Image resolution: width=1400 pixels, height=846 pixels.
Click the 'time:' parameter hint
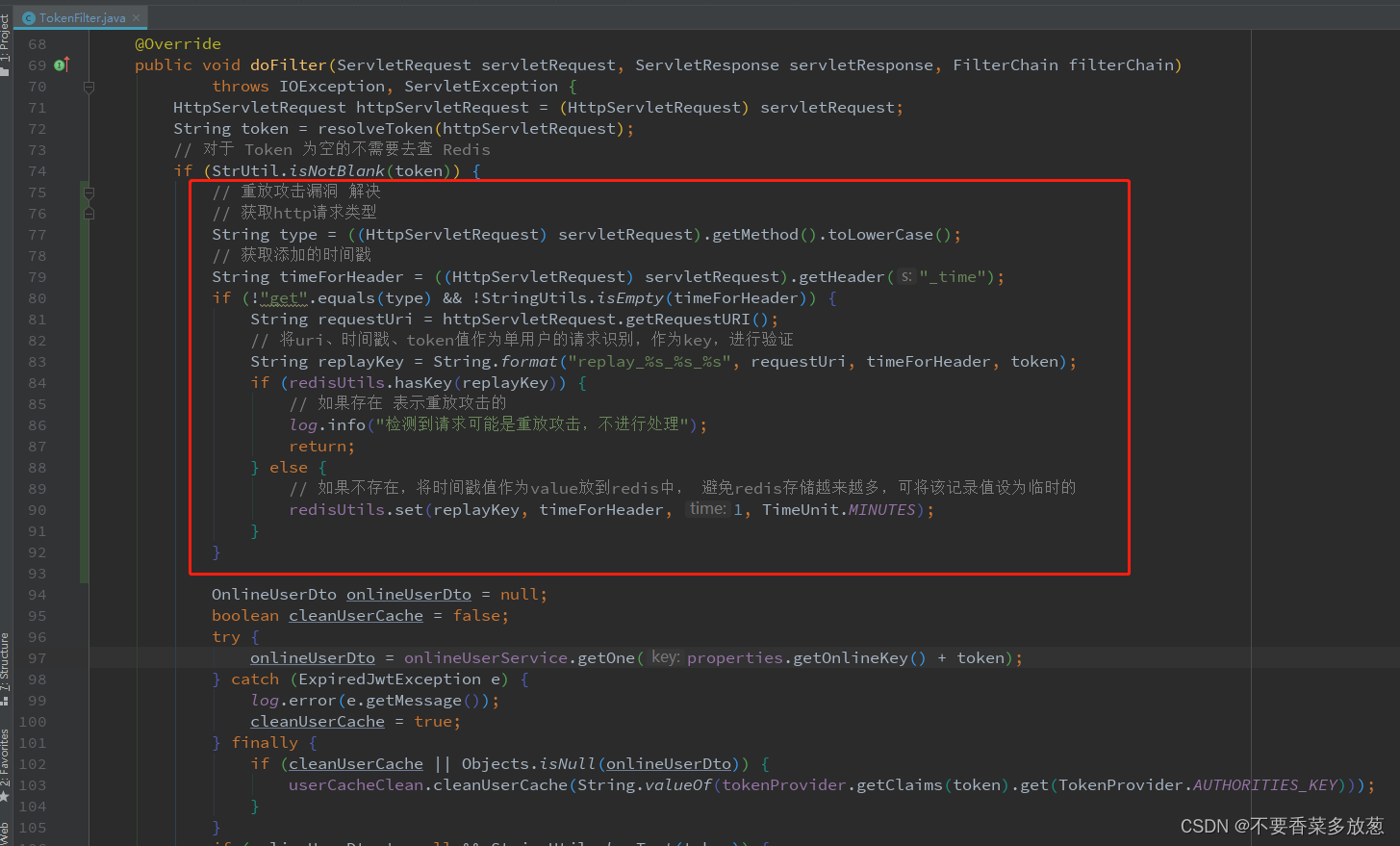(x=707, y=509)
